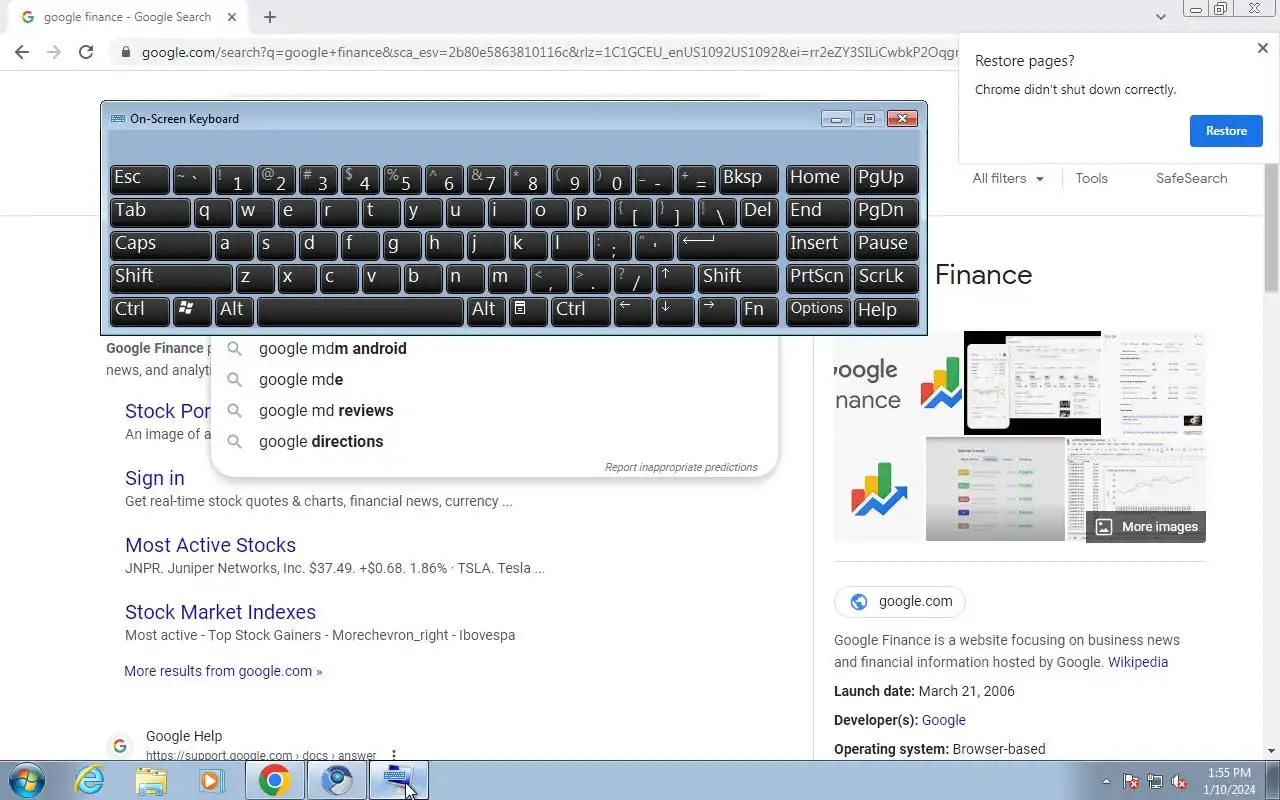1280x800 pixels.
Task: Click the spacebar on On-Screen Keyboard
Action: tap(360, 311)
